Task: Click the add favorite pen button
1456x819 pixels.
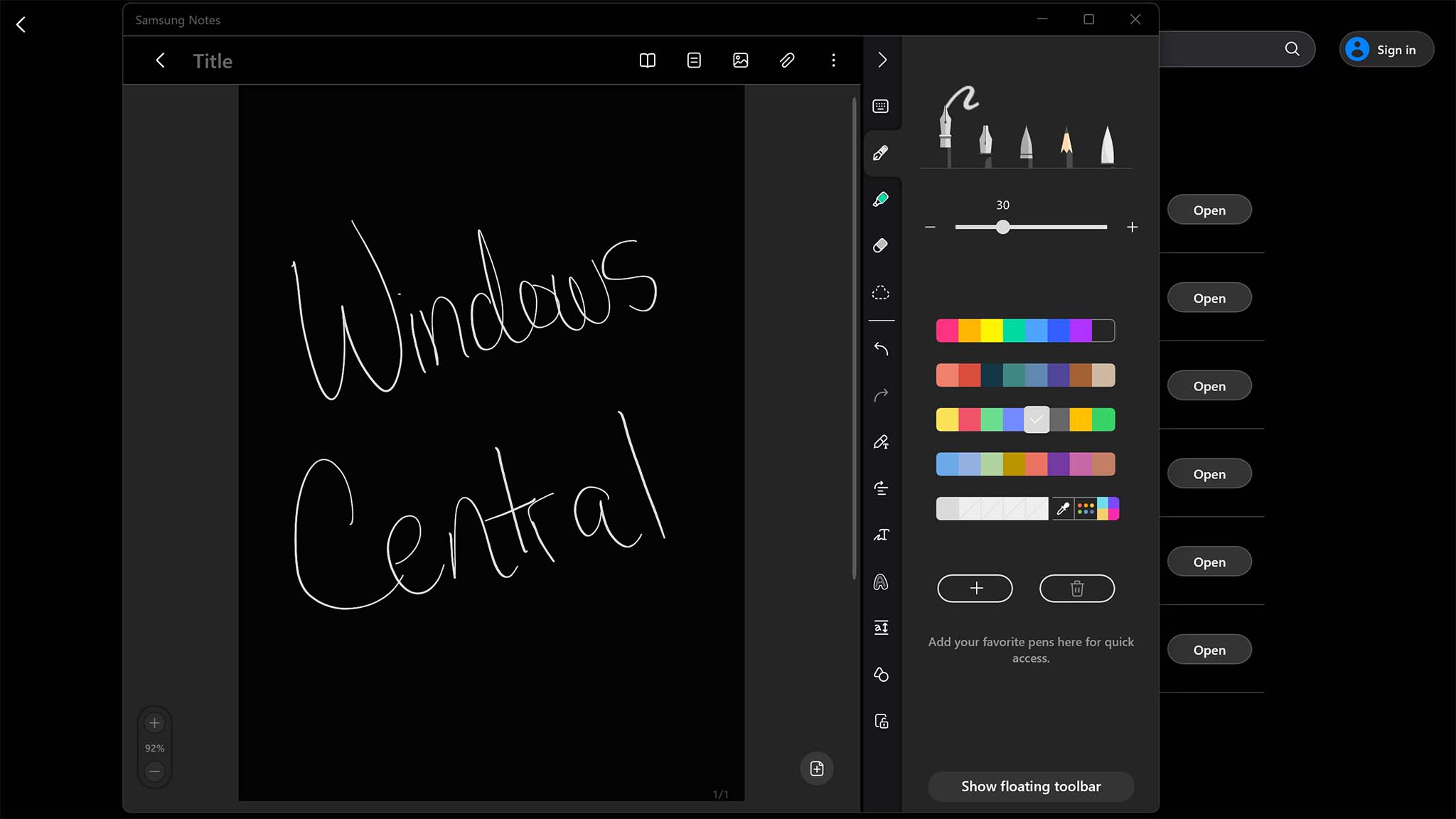Action: pyautogui.click(x=975, y=588)
